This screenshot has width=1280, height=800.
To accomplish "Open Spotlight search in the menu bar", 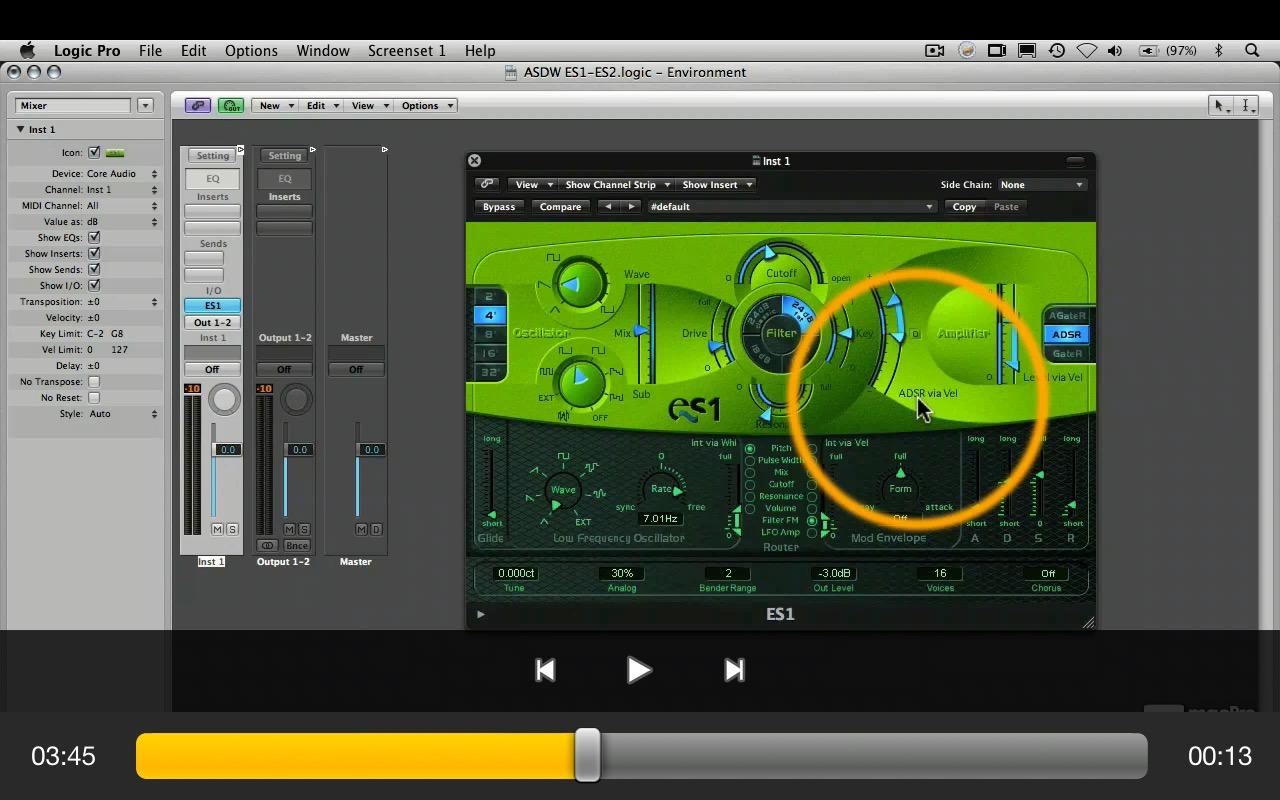I will tap(1252, 50).
